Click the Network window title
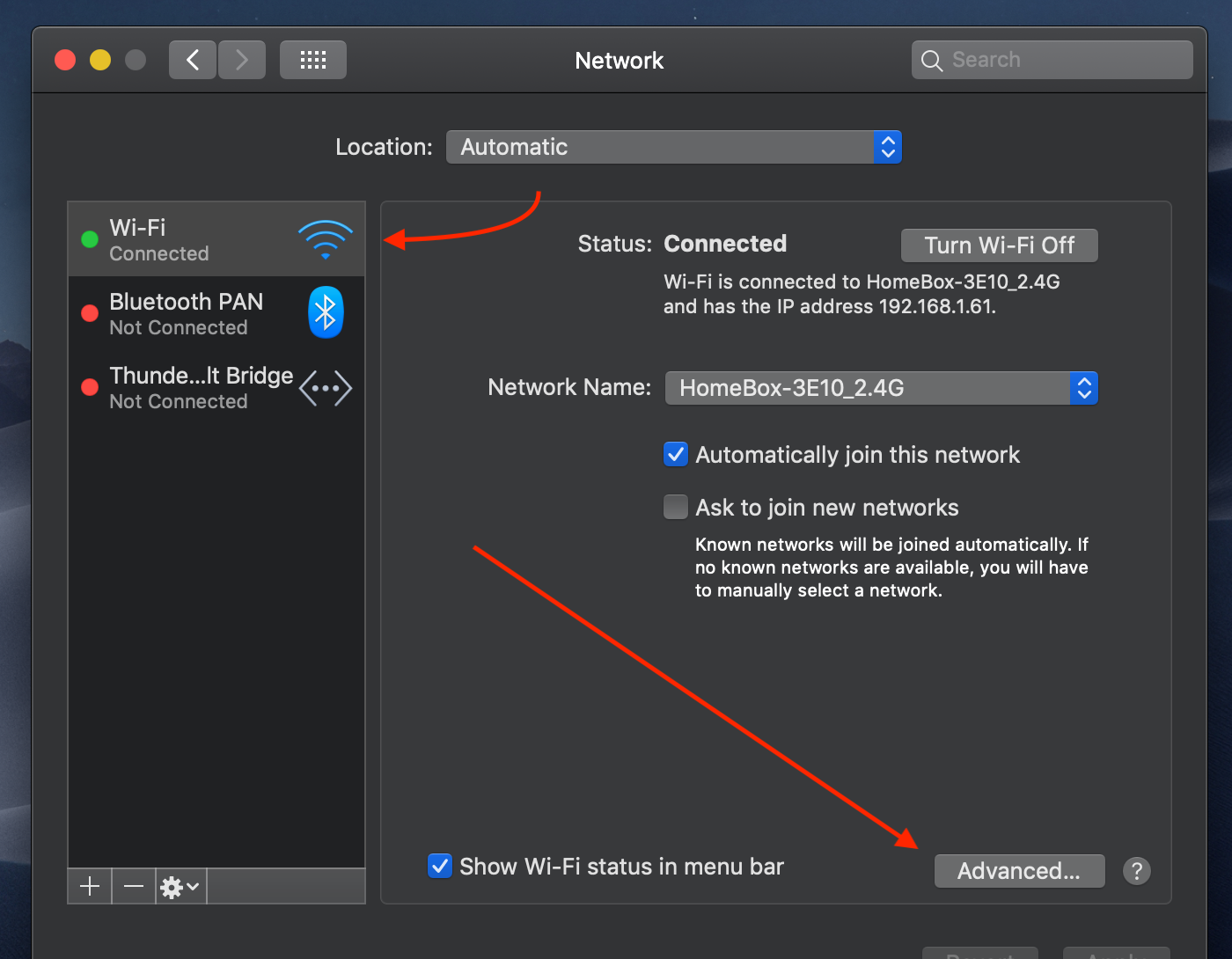Screen dimensions: 1232x959 click(620, 60)
